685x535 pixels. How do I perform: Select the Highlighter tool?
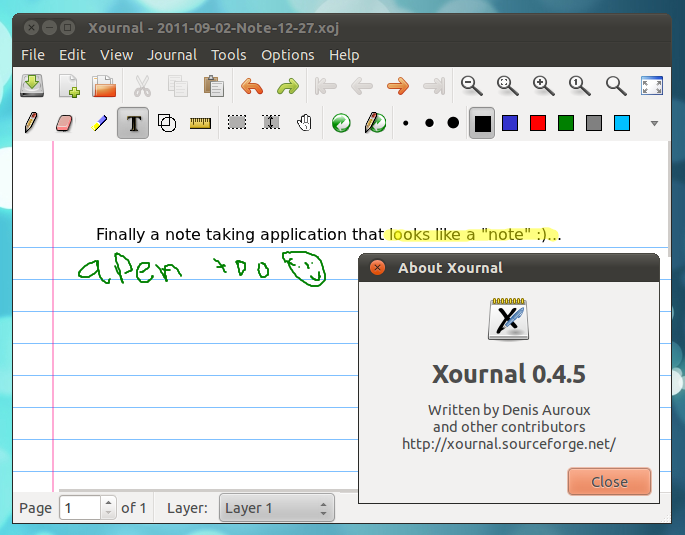coord(99,123)
